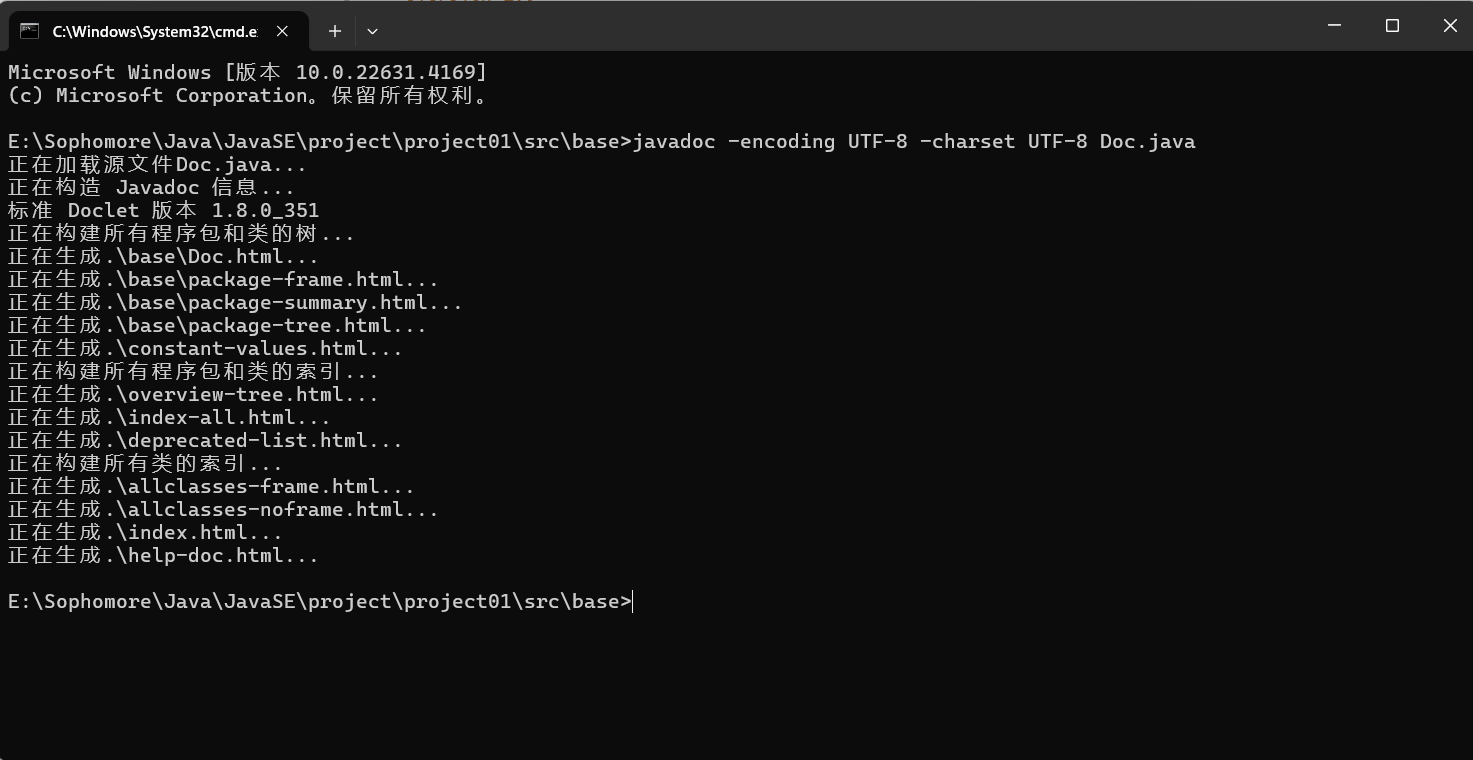1473x760 pixels.
Task: Expand the new tab profile dropdown
Action: coord(372,31)
